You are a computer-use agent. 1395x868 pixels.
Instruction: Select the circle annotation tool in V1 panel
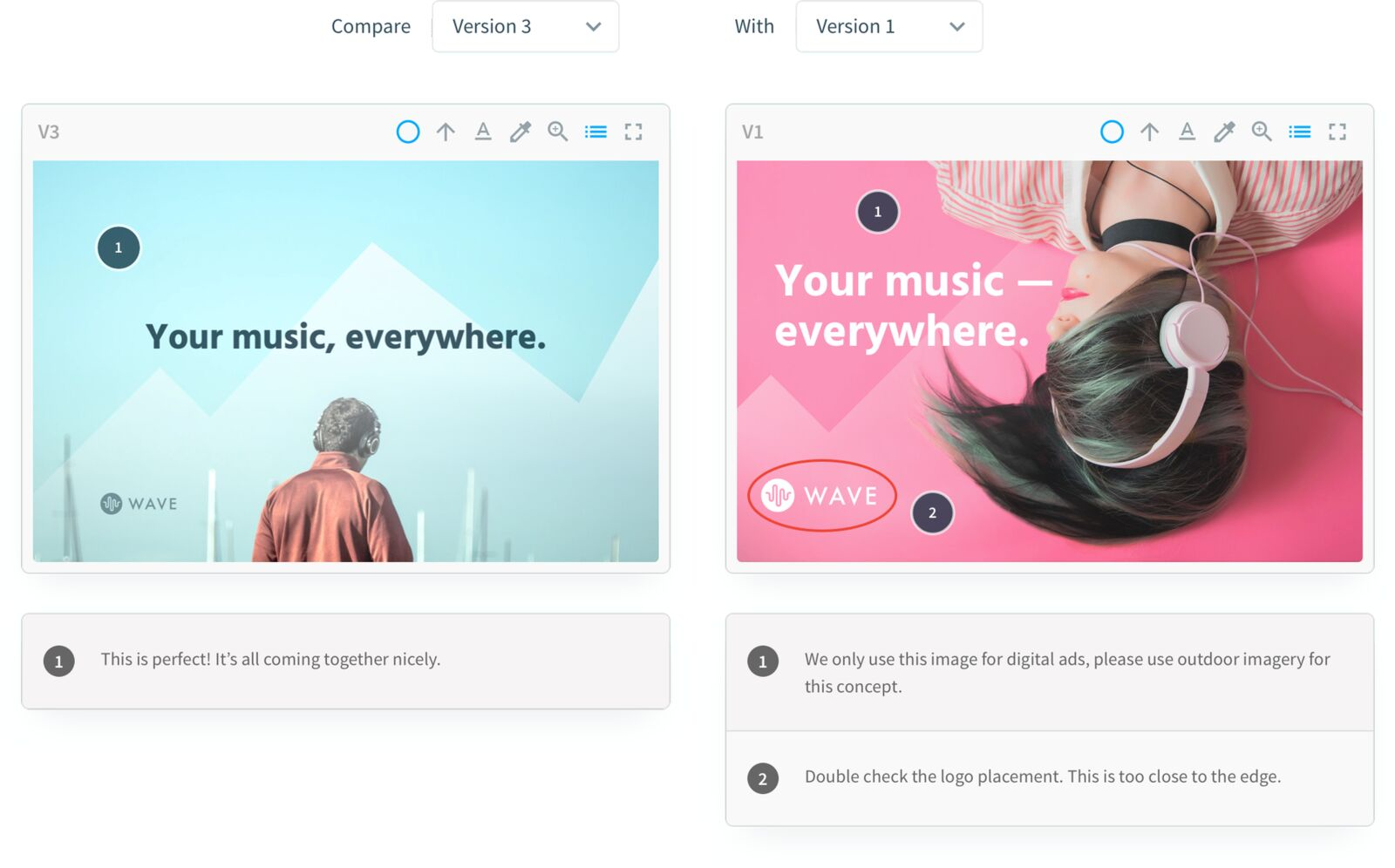pyautogui.click(x=1112, y=132)
